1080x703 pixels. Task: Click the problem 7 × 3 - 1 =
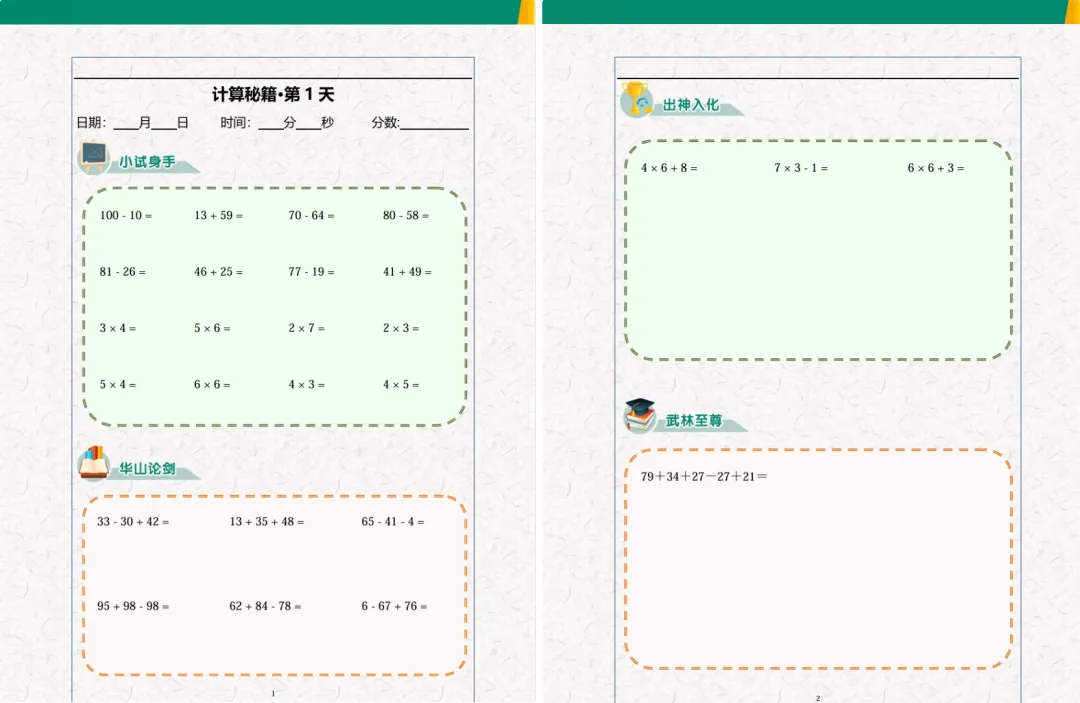[801, 168]
